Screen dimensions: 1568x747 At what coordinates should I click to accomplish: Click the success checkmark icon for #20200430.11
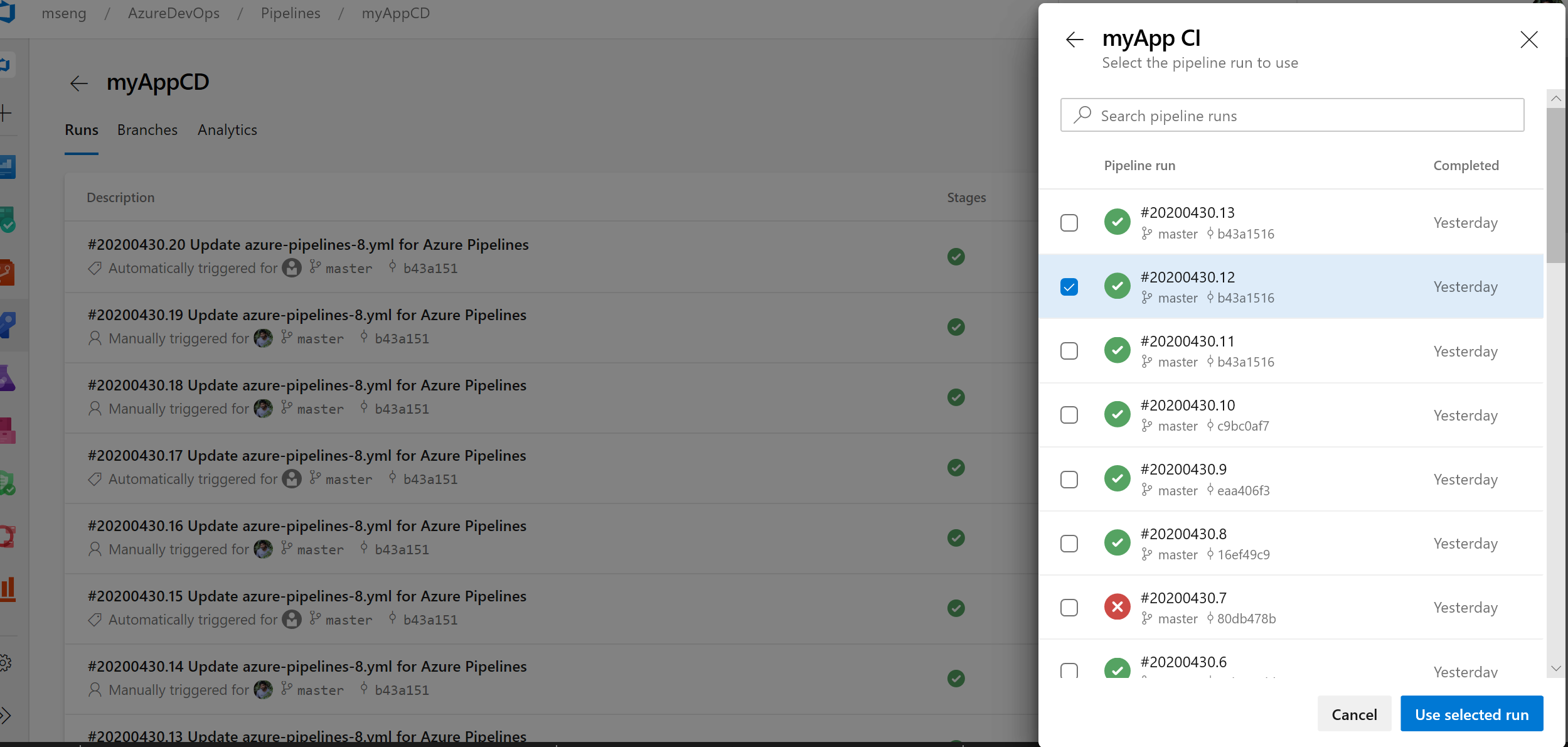pos(1117,350)
